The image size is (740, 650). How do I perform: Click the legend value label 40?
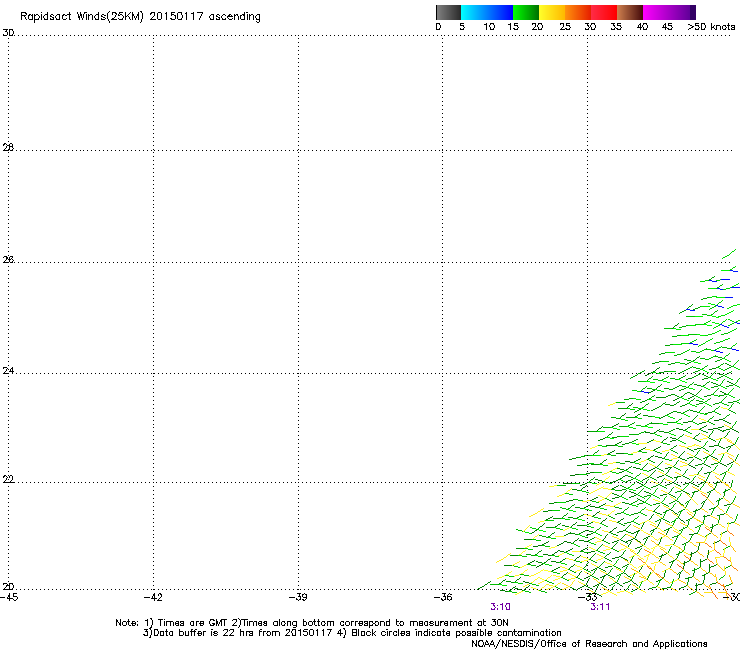tap(642, 27)
